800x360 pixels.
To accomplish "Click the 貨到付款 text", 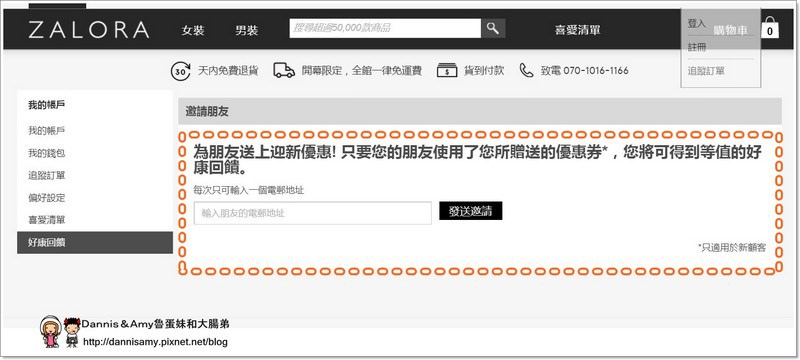I will point(484,71).
